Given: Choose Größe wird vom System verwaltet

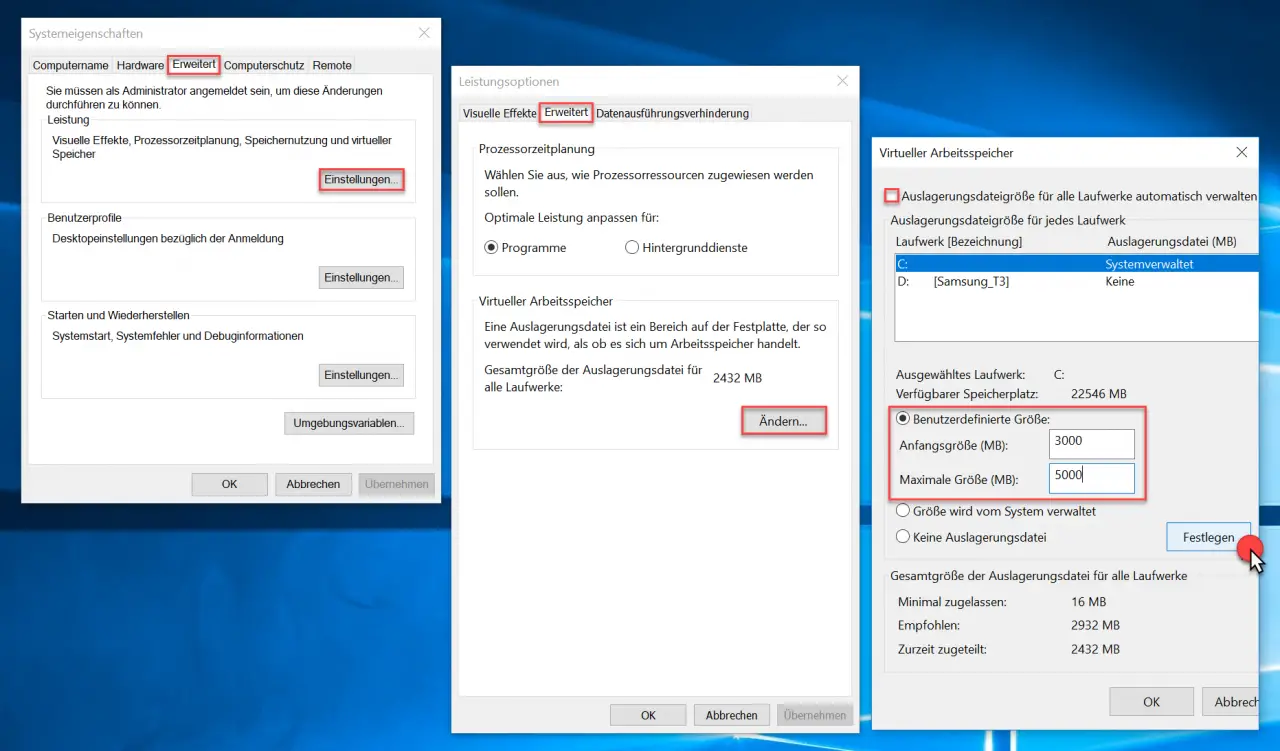Looking at the screenshot, I should click(901, 510).
